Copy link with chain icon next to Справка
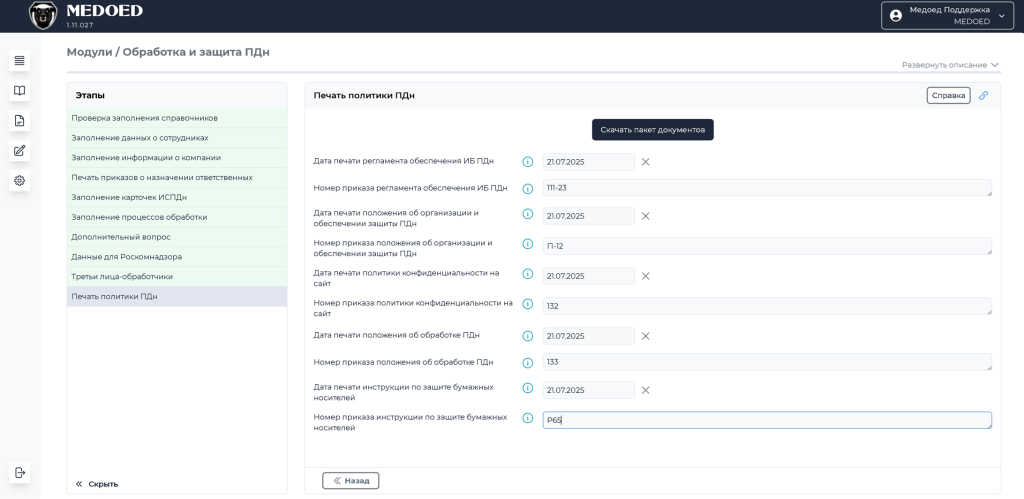The height and width of the screenshot is (499, 1024). click(x=984, y=95)
